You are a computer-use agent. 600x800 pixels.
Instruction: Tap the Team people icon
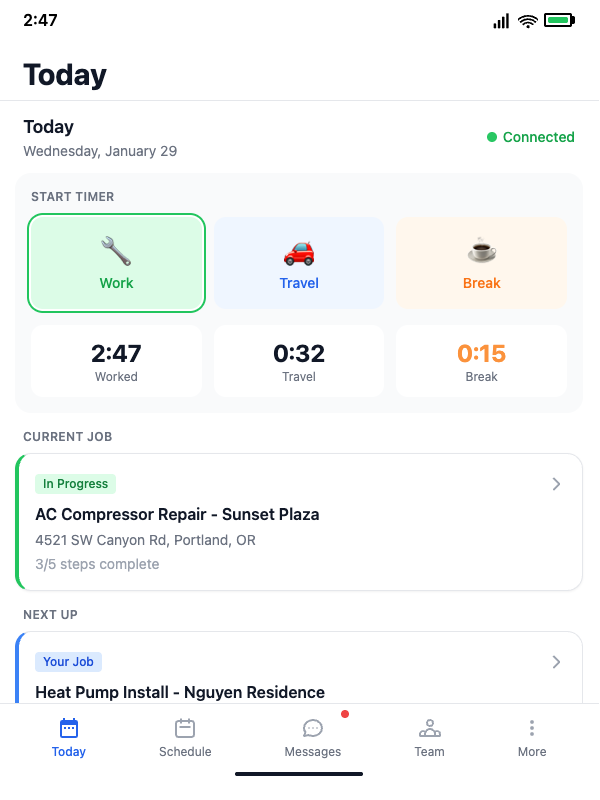tap(429, 729)
